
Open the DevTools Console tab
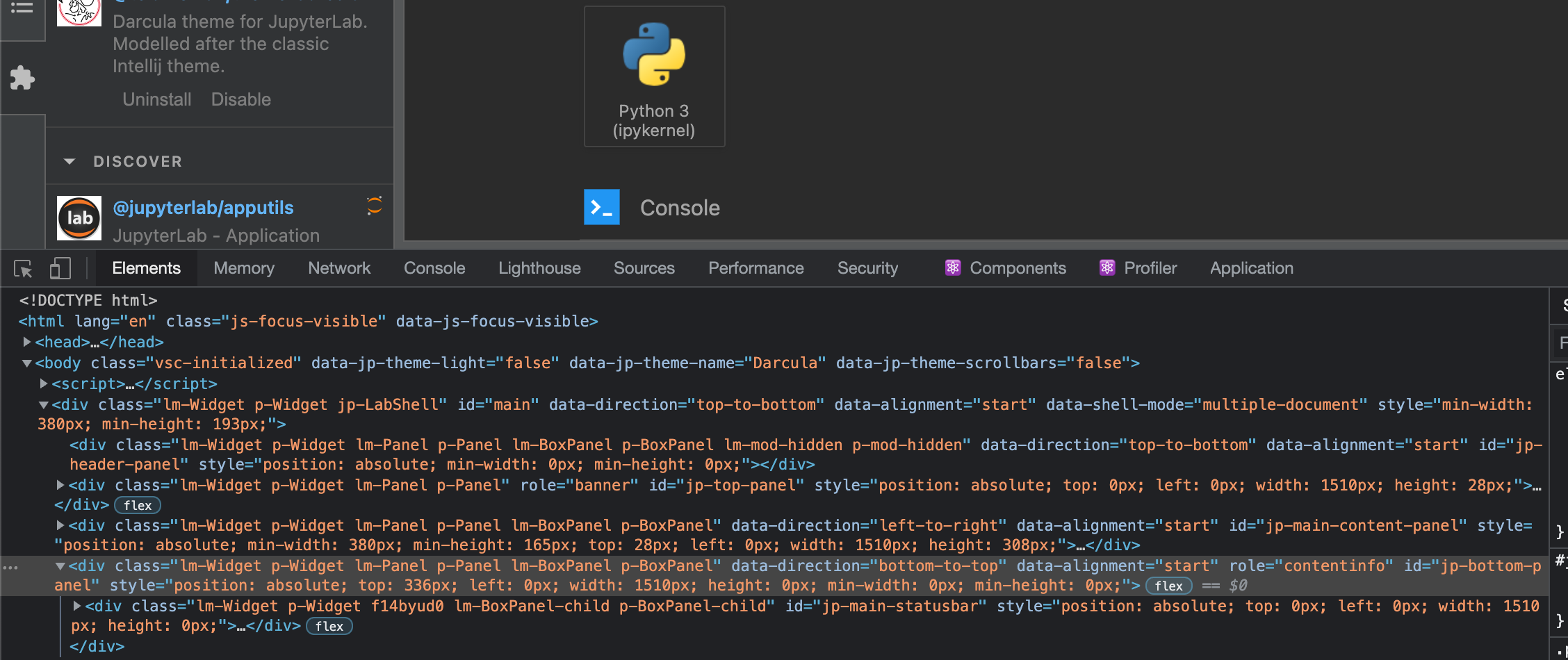(x=434, y=268)
